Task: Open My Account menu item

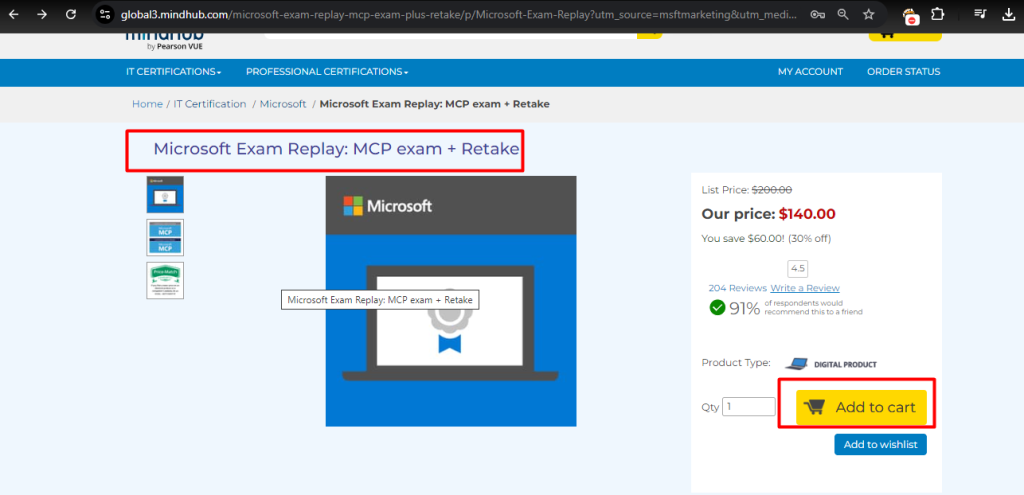Action: tap(810, 72)
